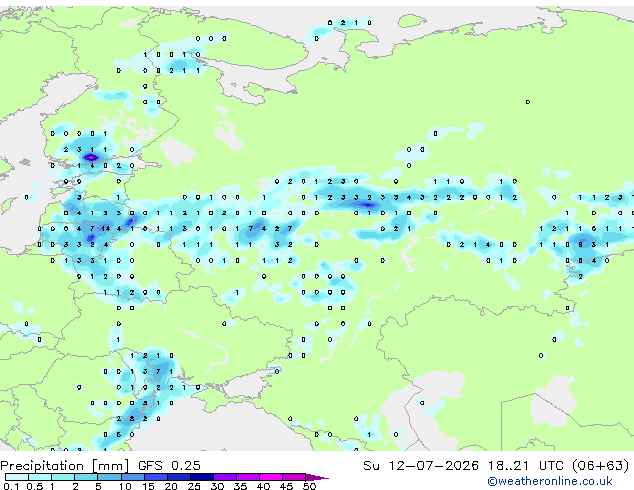Click the '(06+63)' forecast run label
This screenshot has height=490, width=634.
pos(600,466)
